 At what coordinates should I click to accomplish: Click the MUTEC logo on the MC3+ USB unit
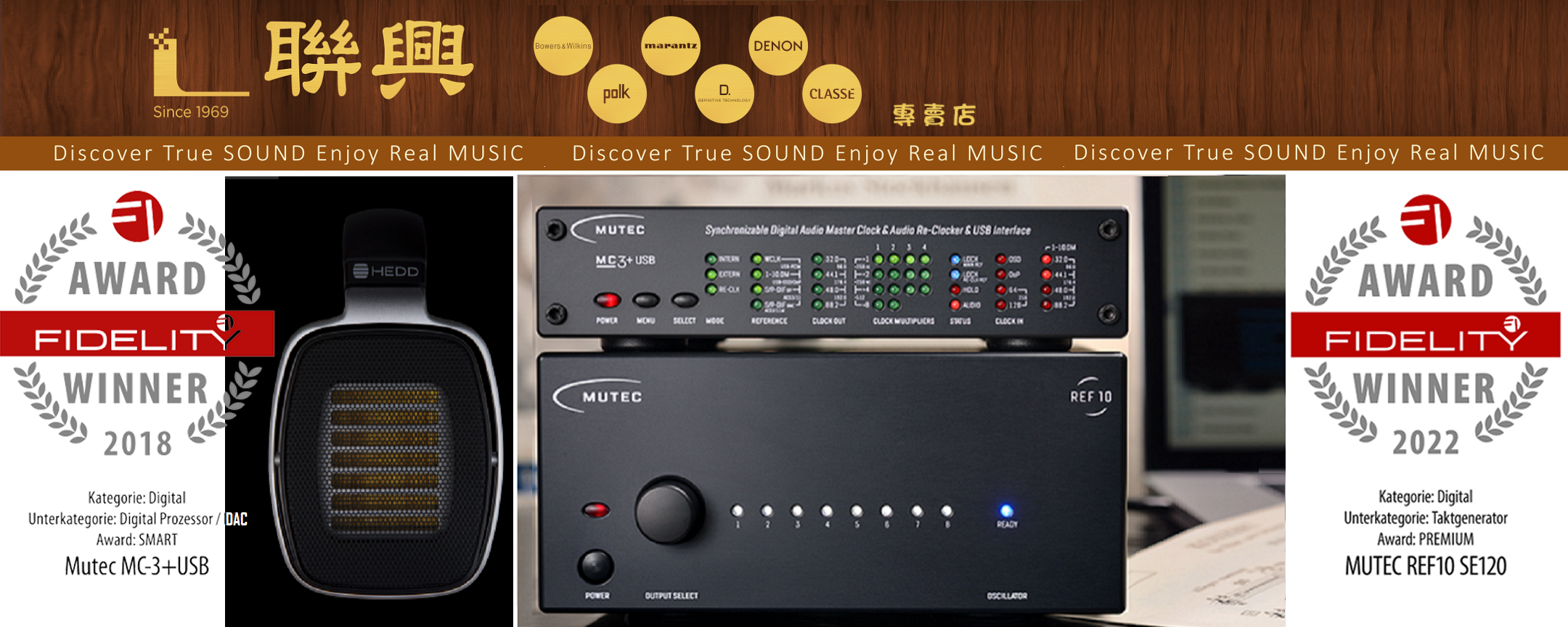point(608,229)
